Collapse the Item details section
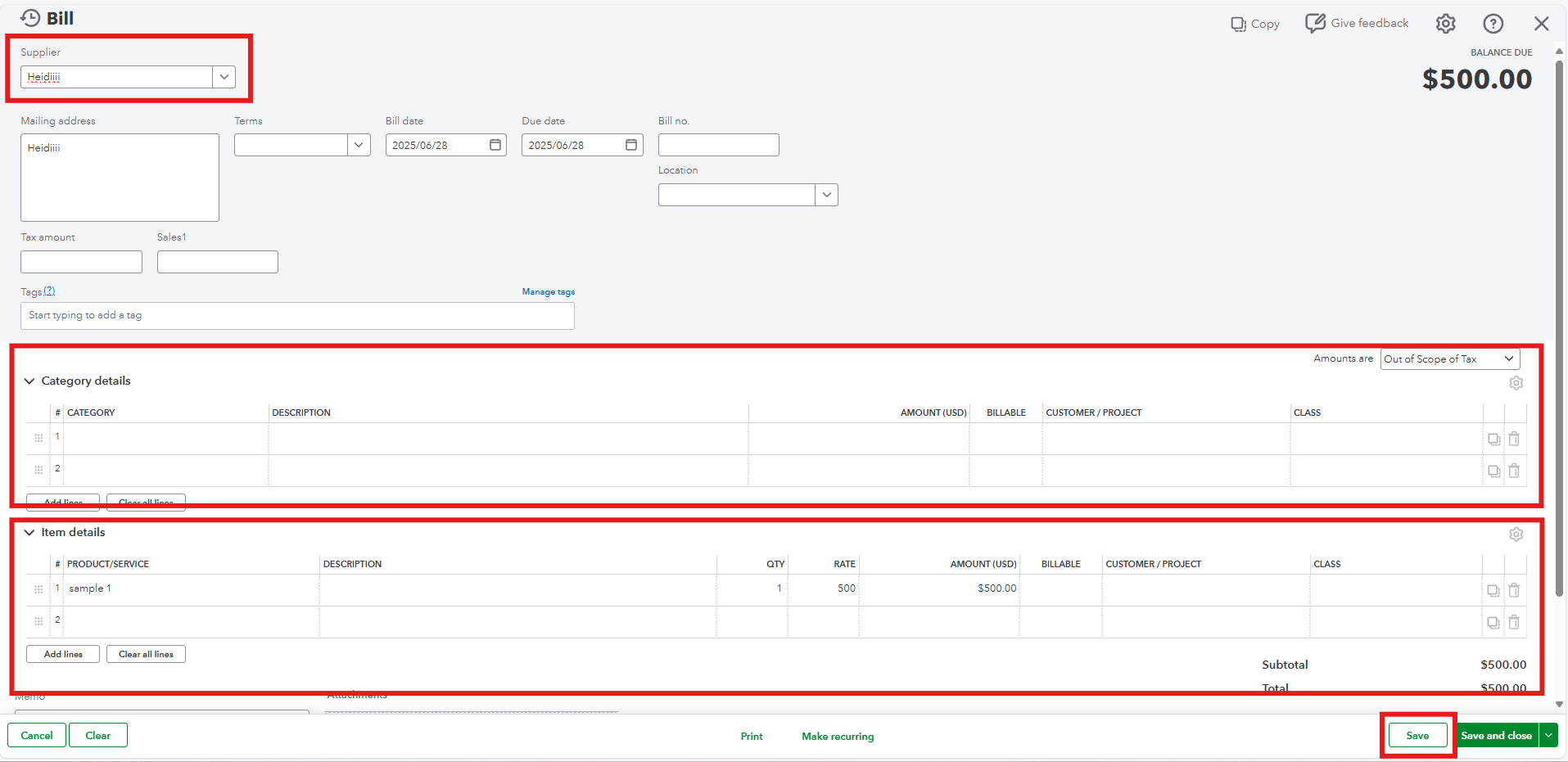Image resolution: width=1568 pixels, height=762 pixels. click(x=29, y=533)
